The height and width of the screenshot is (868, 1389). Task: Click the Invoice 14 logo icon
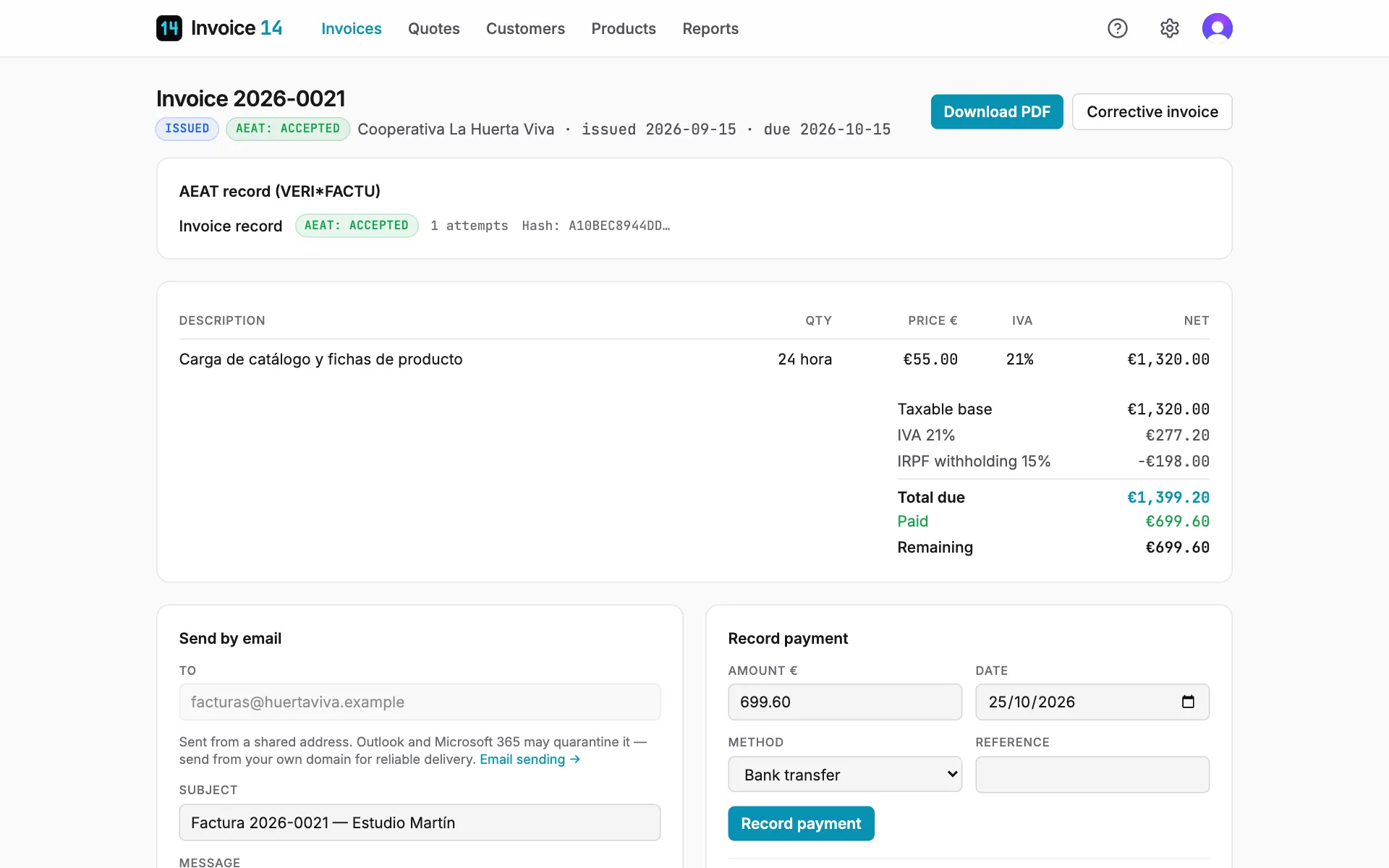pos(169,28)
